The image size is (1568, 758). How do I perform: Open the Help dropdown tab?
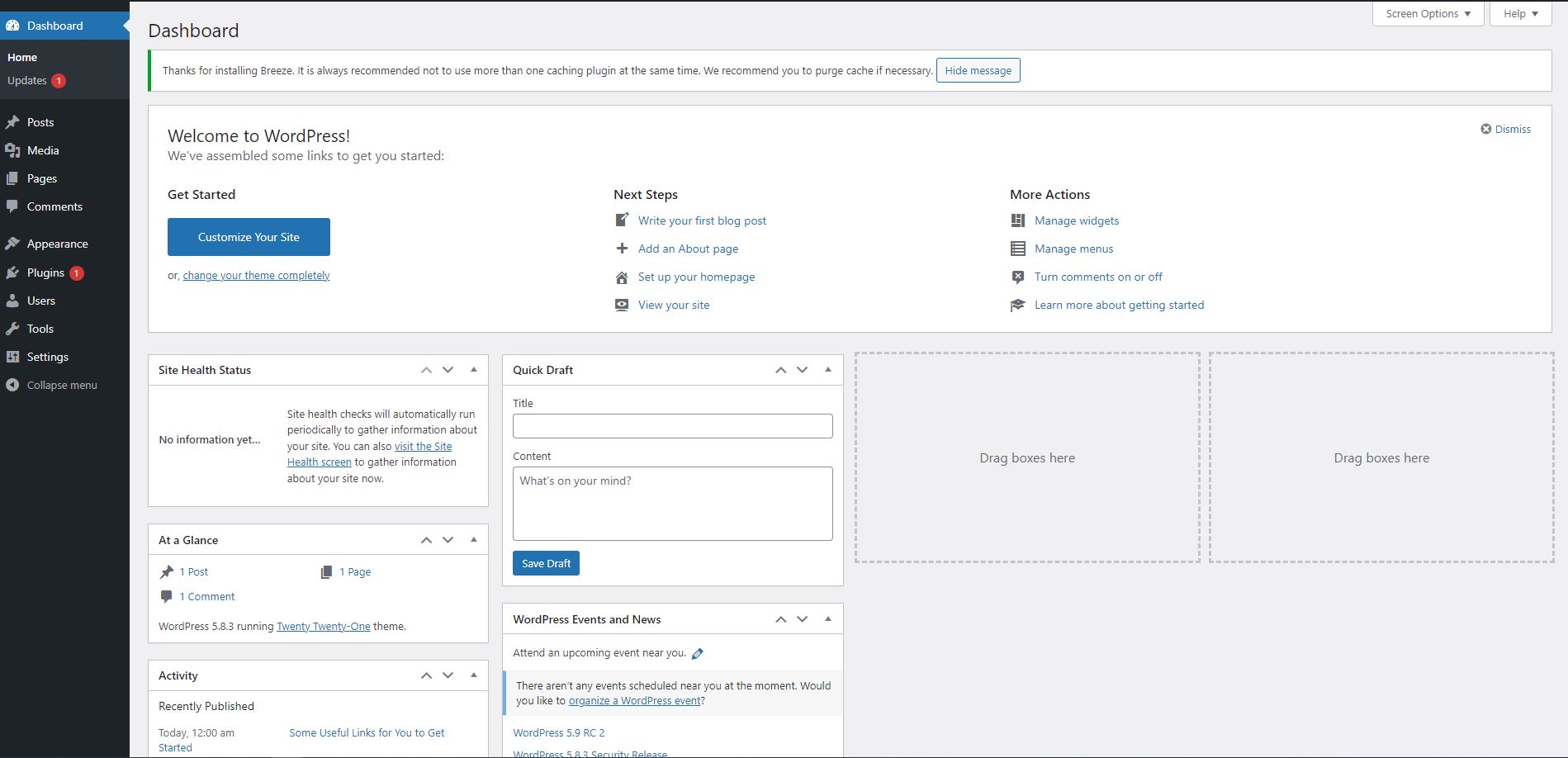coord(1520,14)
